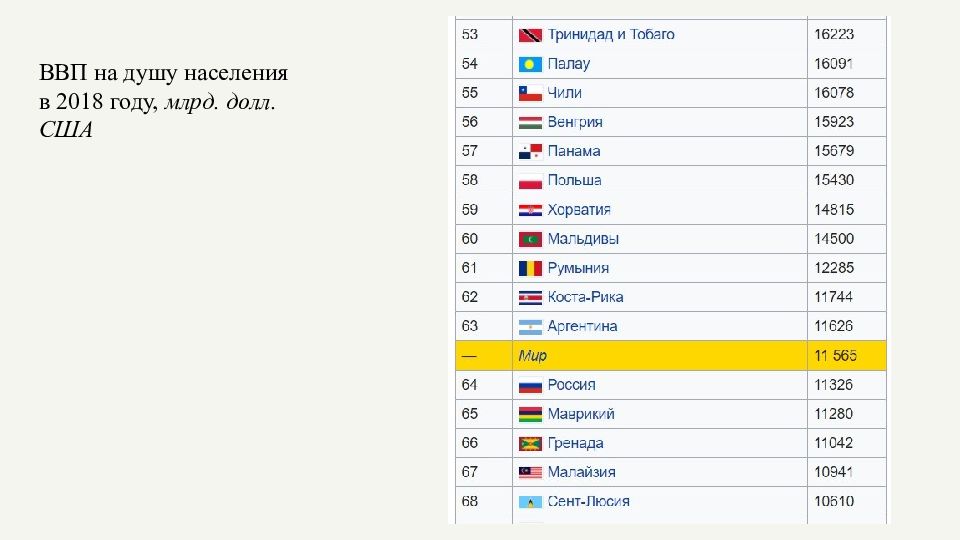Click the Chile flag icon

(x=530, y=93)
